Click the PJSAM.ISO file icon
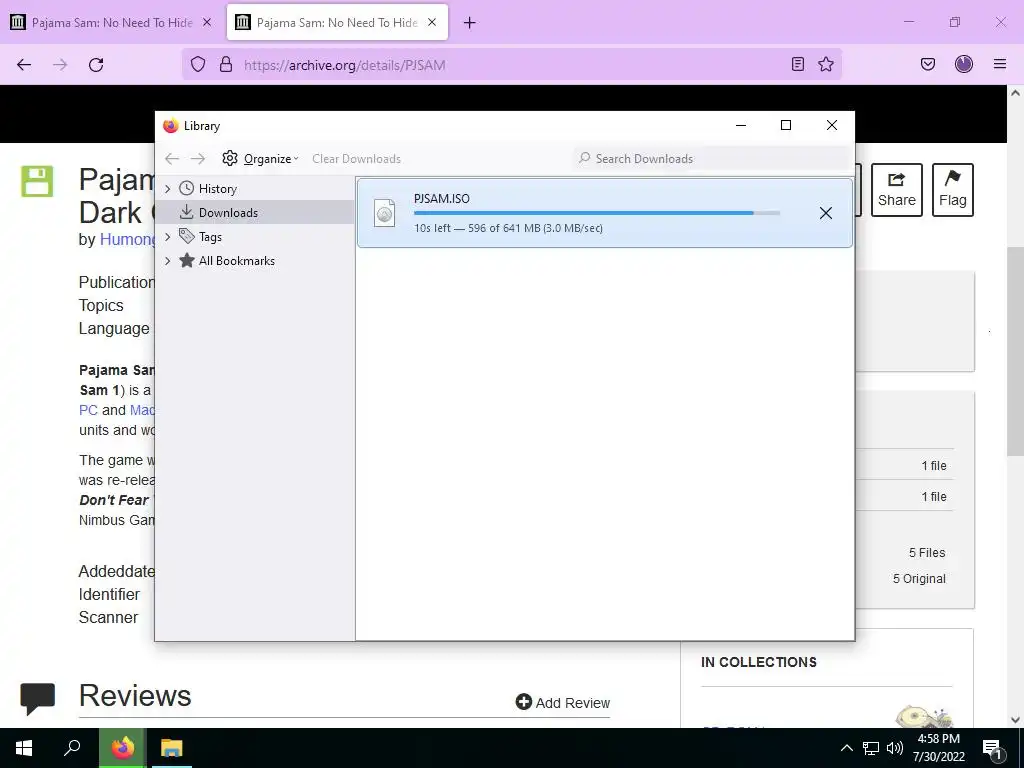Screen dimensions: 1024x768 click(385, 213)
